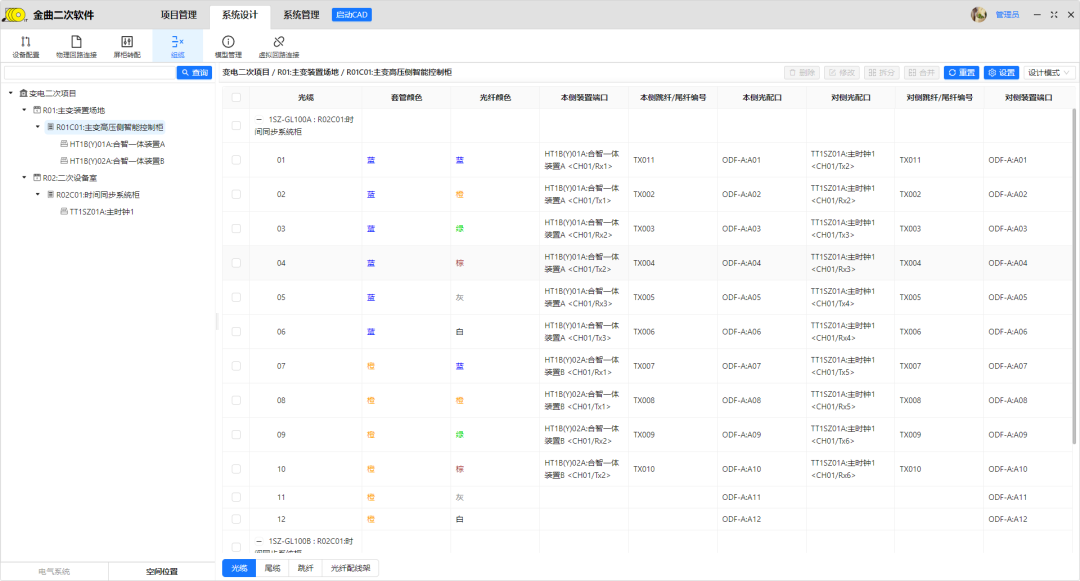This screenshot has height=581, width=1080.
Task: Collapse the R02:二次设备室 tree arrow
Action: pos(24,178)
